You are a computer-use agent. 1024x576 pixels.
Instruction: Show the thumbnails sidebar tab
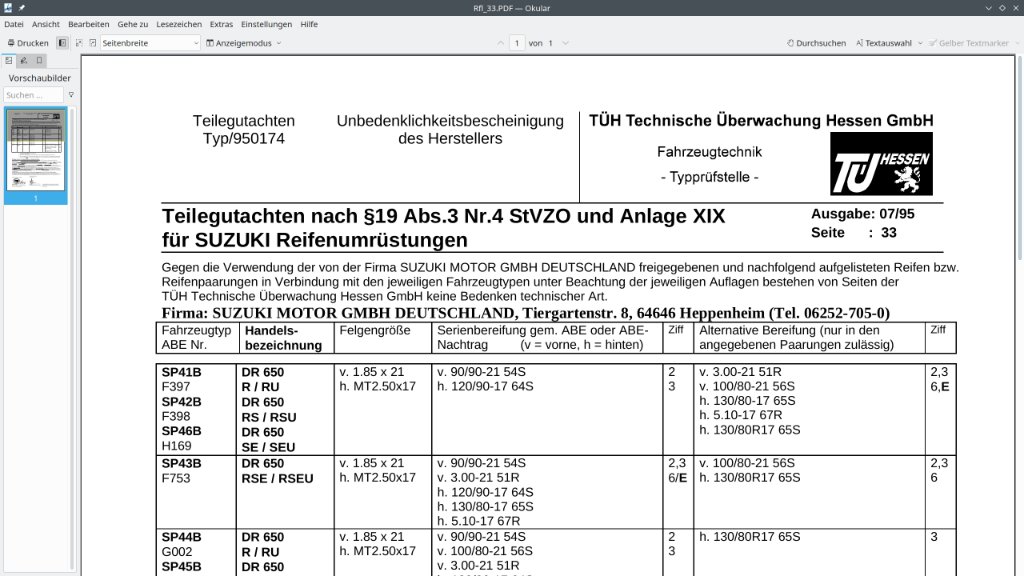tap(9, 60)
